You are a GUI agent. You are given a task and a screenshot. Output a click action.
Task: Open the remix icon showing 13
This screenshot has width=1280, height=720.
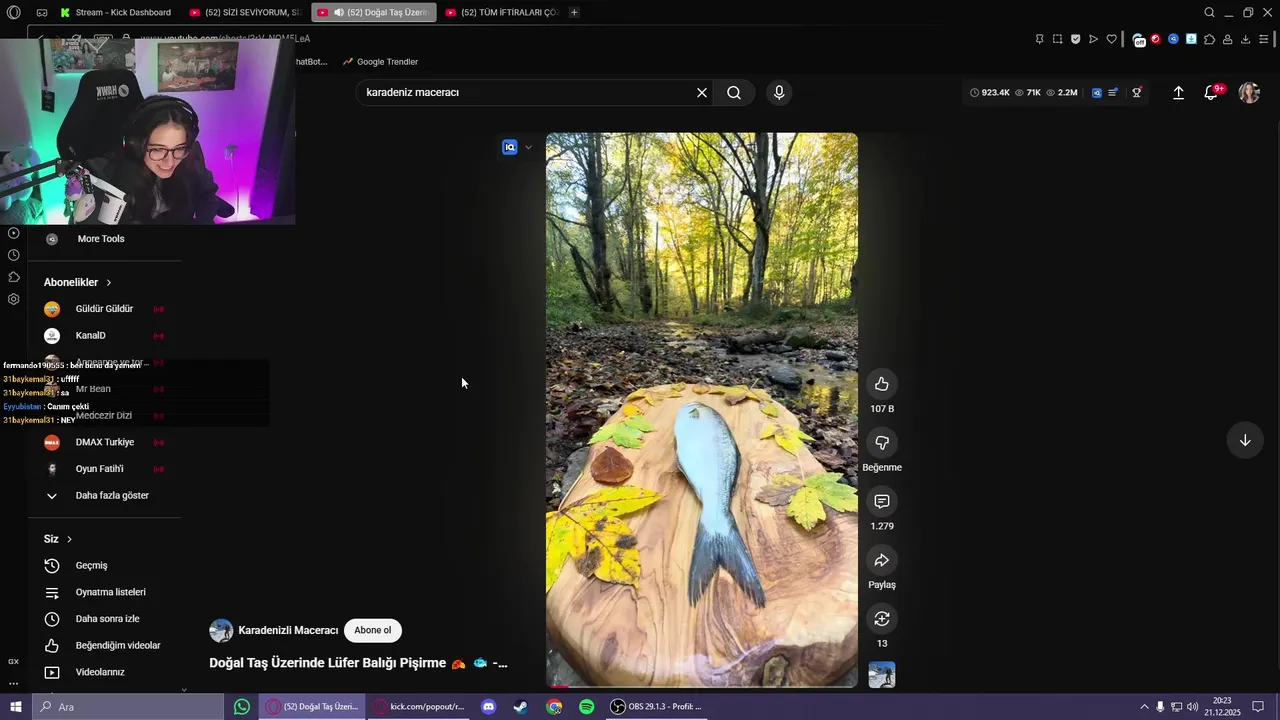tap(882, 619)
